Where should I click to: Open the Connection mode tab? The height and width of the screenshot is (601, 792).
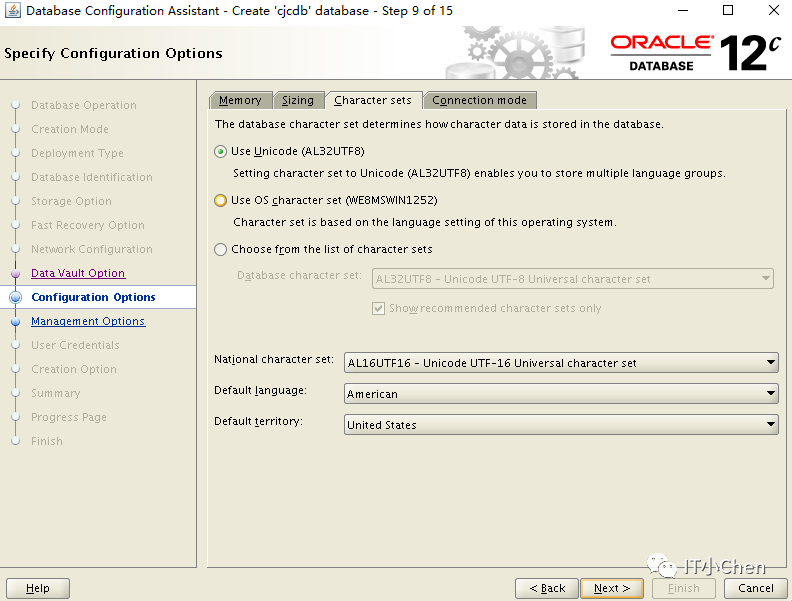[479, 100]
